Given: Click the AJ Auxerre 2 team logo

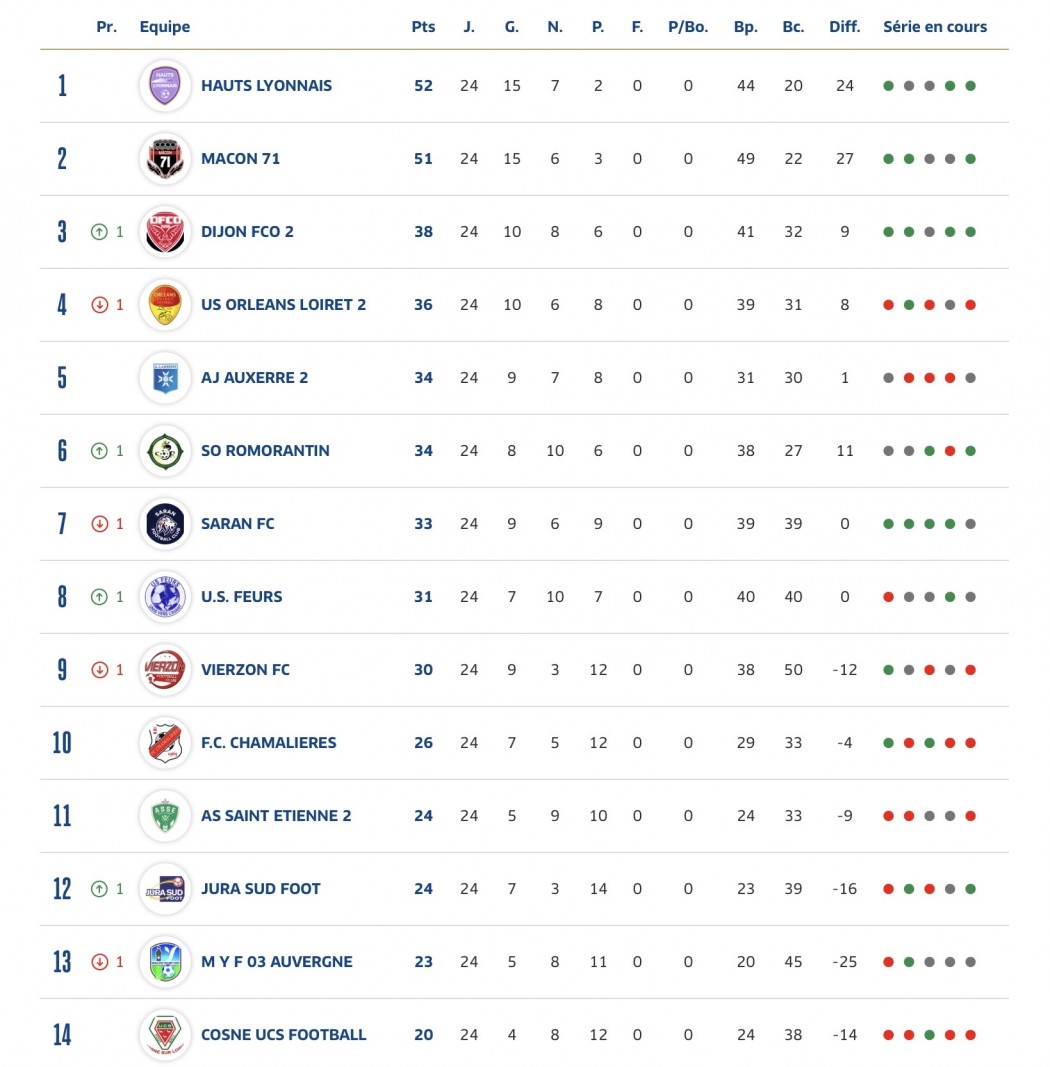Looking at the screenshot, I should tap(165, 378).
